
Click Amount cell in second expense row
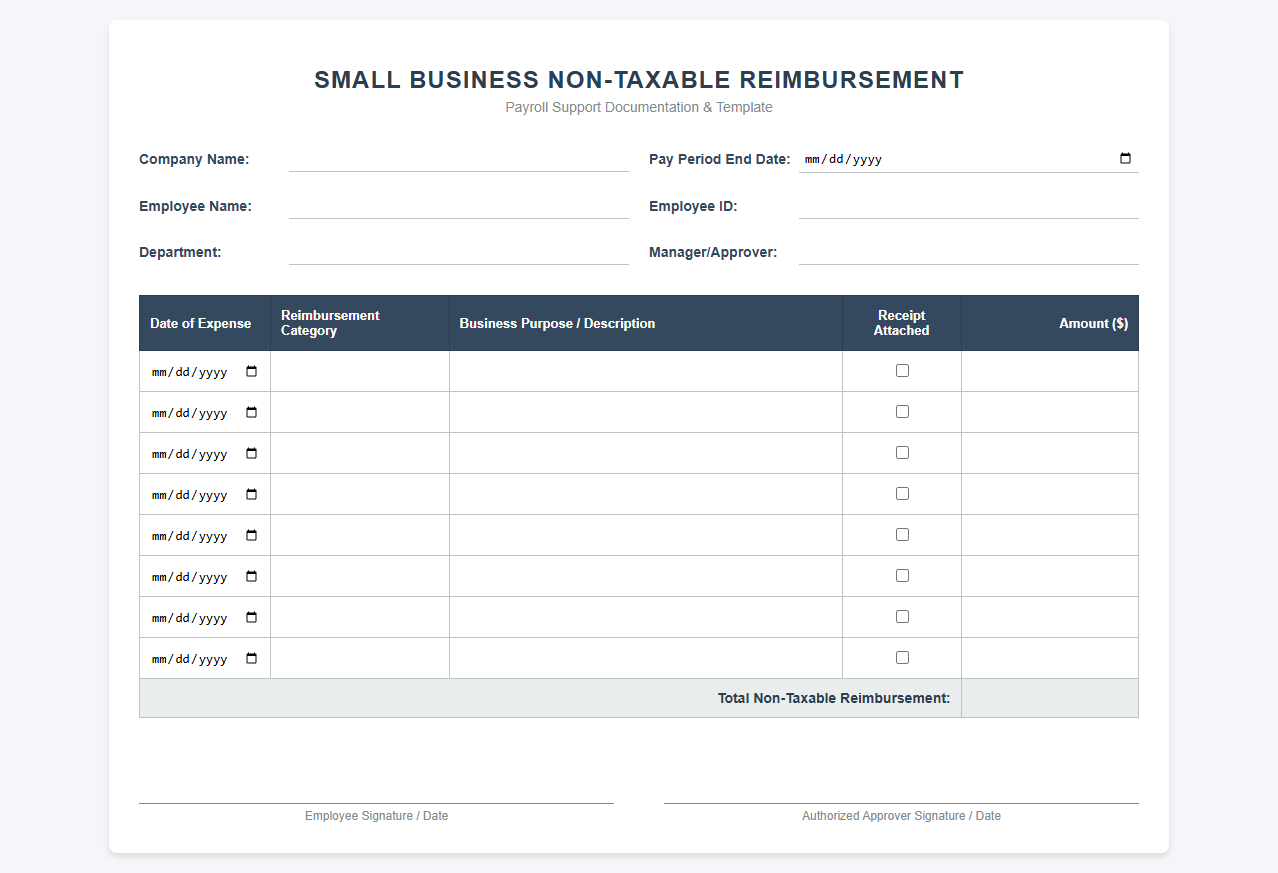click(1050, 412)
